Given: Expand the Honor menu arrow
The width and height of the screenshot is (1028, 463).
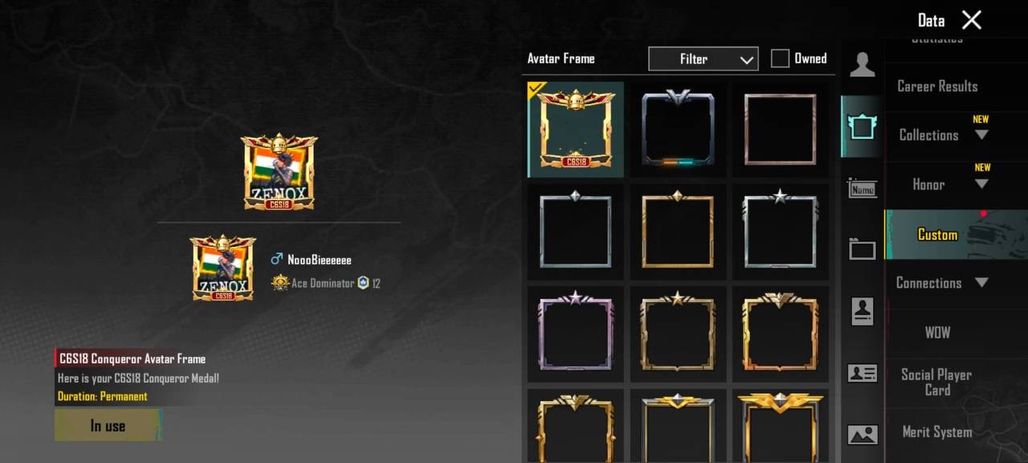Looking at the screenshot, I should coord(981,184).
